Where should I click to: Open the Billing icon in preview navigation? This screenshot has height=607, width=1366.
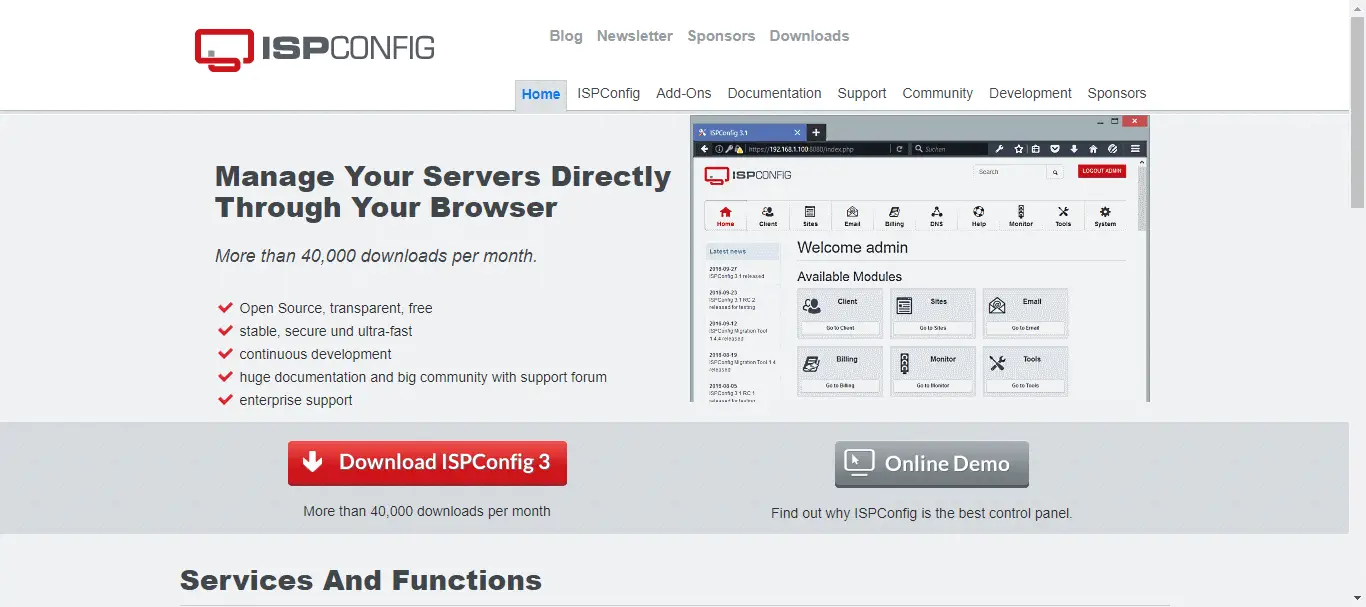[894, 212]
